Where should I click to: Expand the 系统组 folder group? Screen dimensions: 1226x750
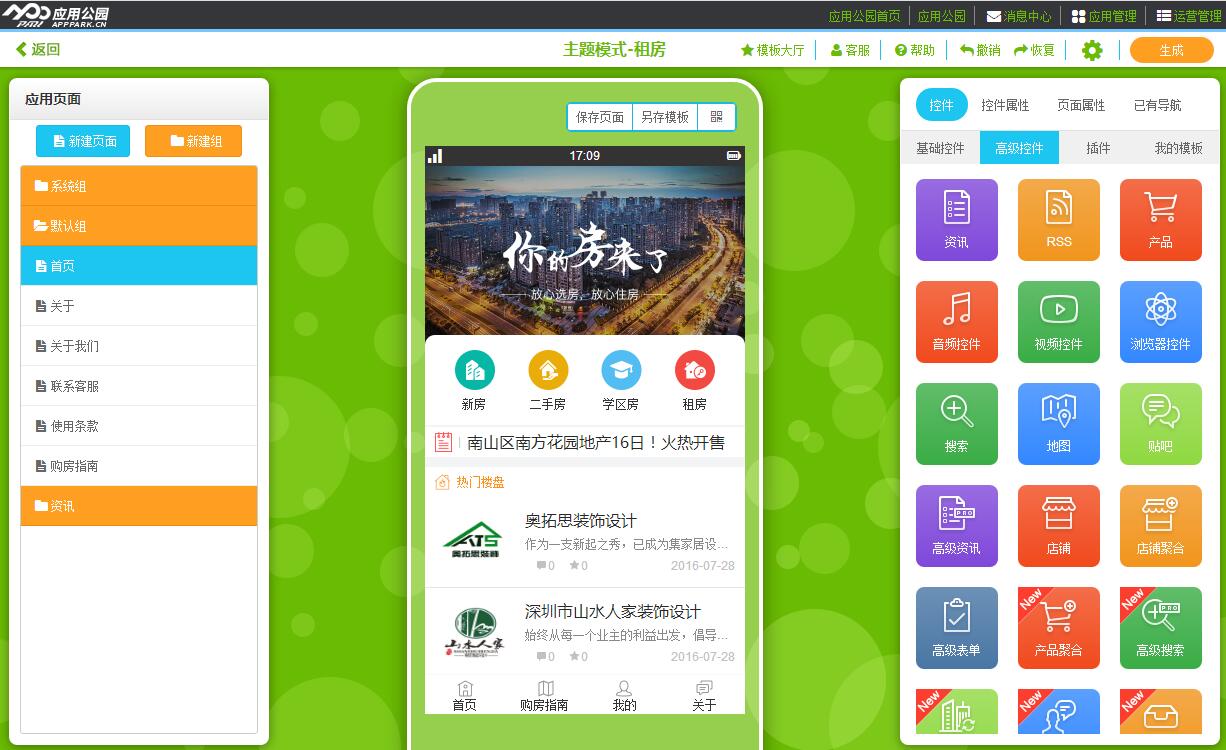(x=139, y=186)
